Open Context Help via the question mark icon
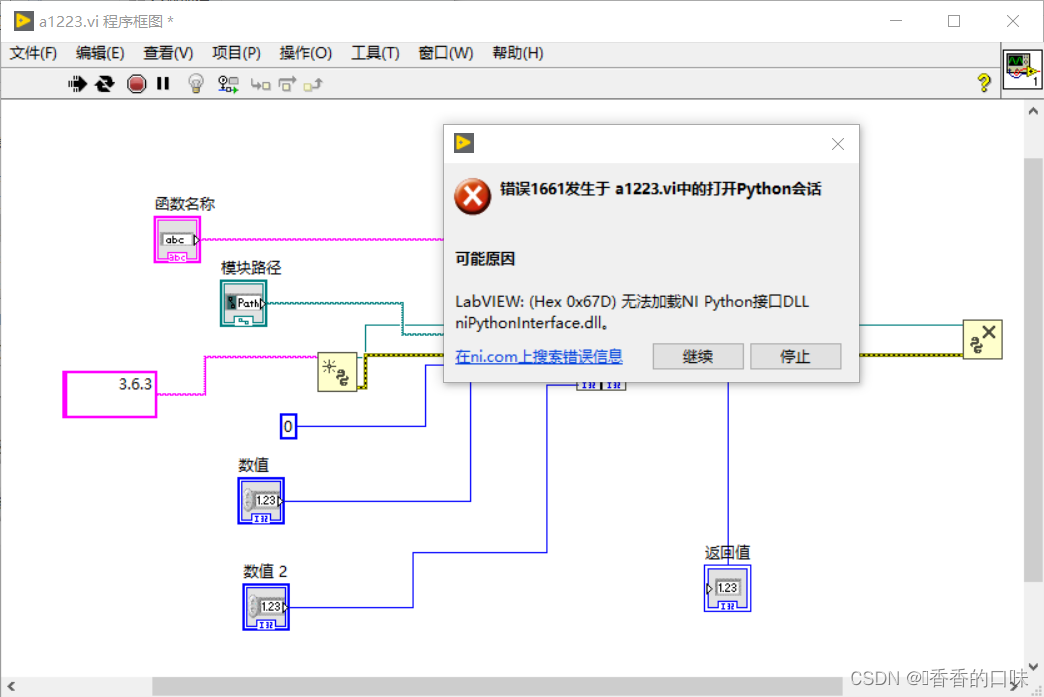 [x=985, y=84]
